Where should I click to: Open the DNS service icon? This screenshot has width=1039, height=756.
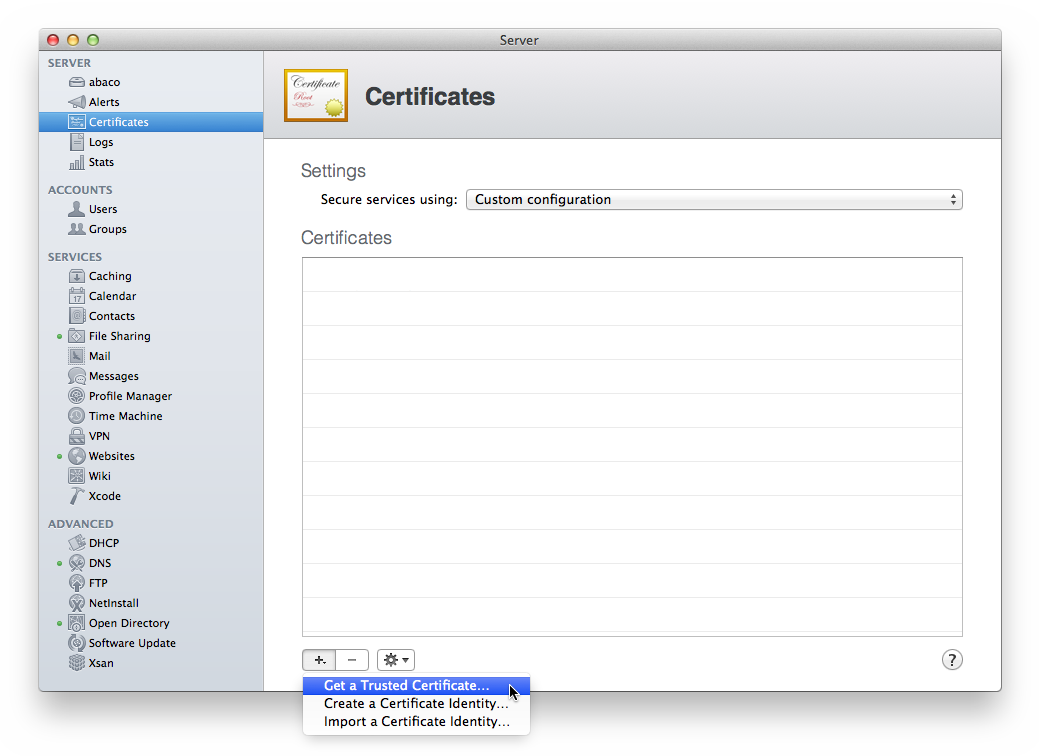tap(77, 563)
